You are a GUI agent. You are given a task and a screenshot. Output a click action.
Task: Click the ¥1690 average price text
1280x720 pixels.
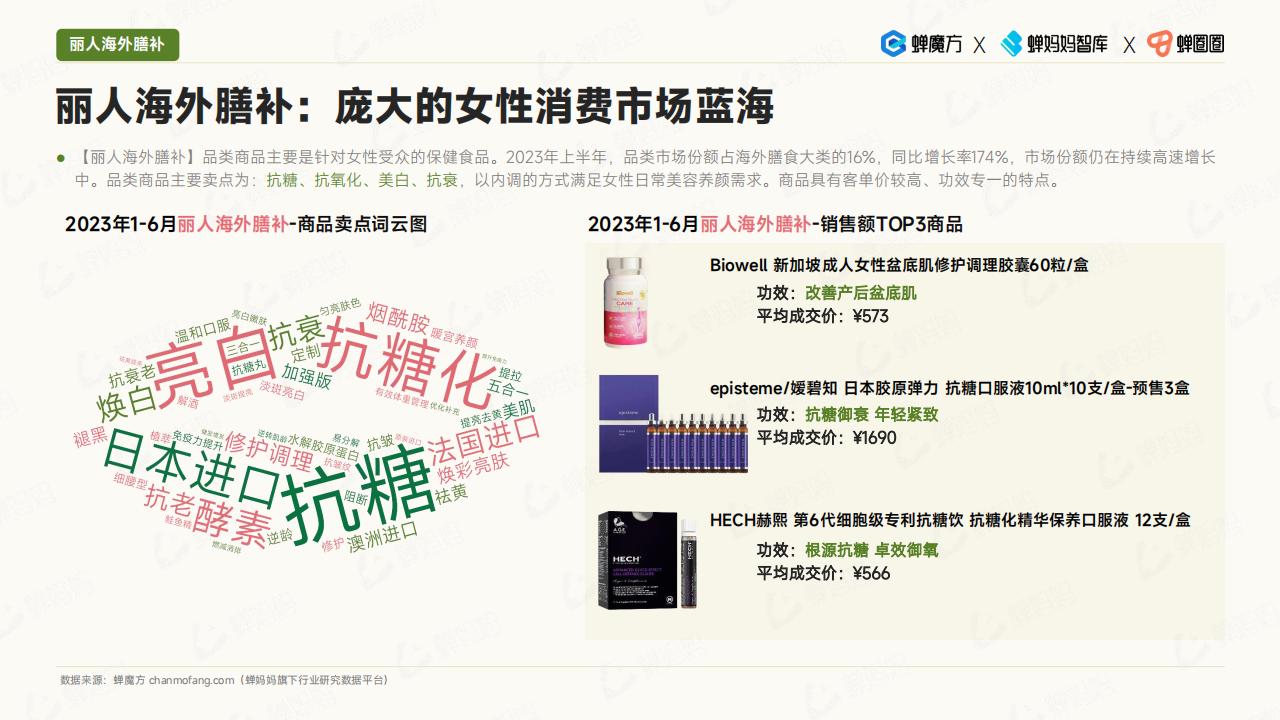pos(874,438)
